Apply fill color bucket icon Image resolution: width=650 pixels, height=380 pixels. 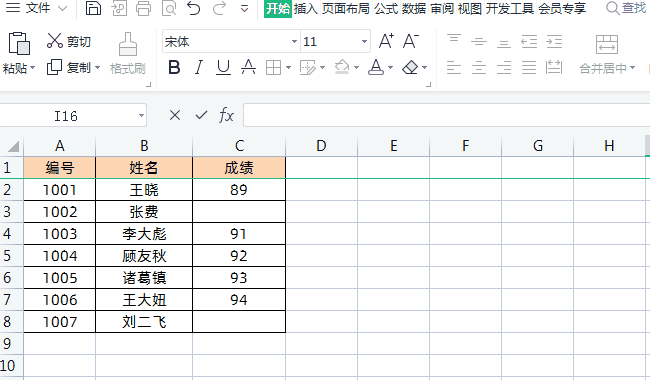tap(342, 67)
